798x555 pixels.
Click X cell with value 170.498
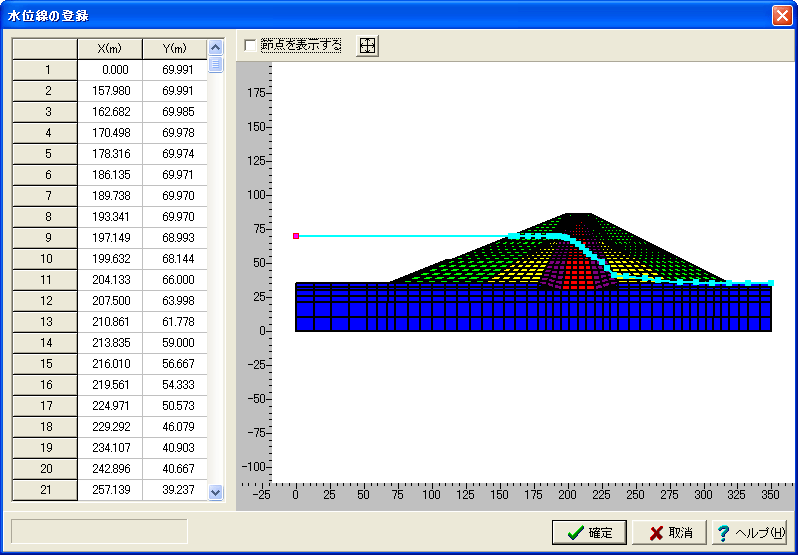[110, 133]
